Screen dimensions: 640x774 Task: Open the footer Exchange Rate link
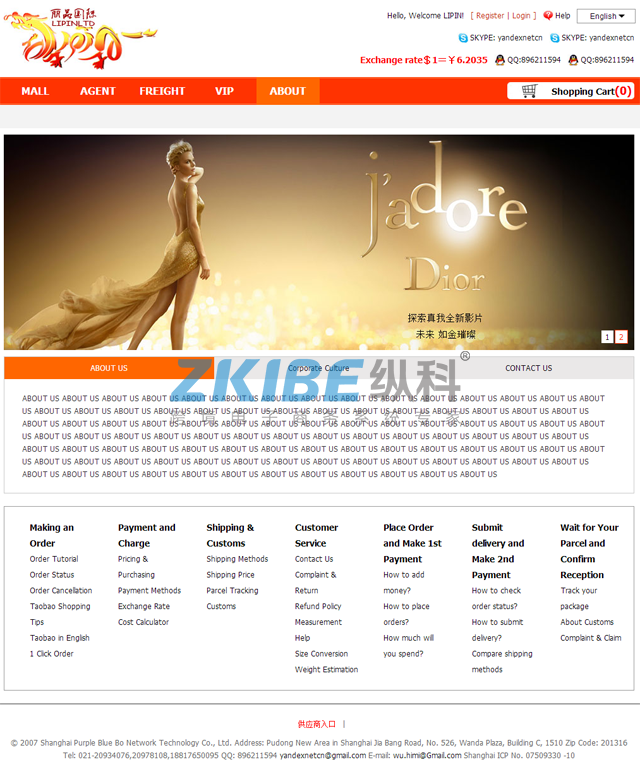pos(144,607)
